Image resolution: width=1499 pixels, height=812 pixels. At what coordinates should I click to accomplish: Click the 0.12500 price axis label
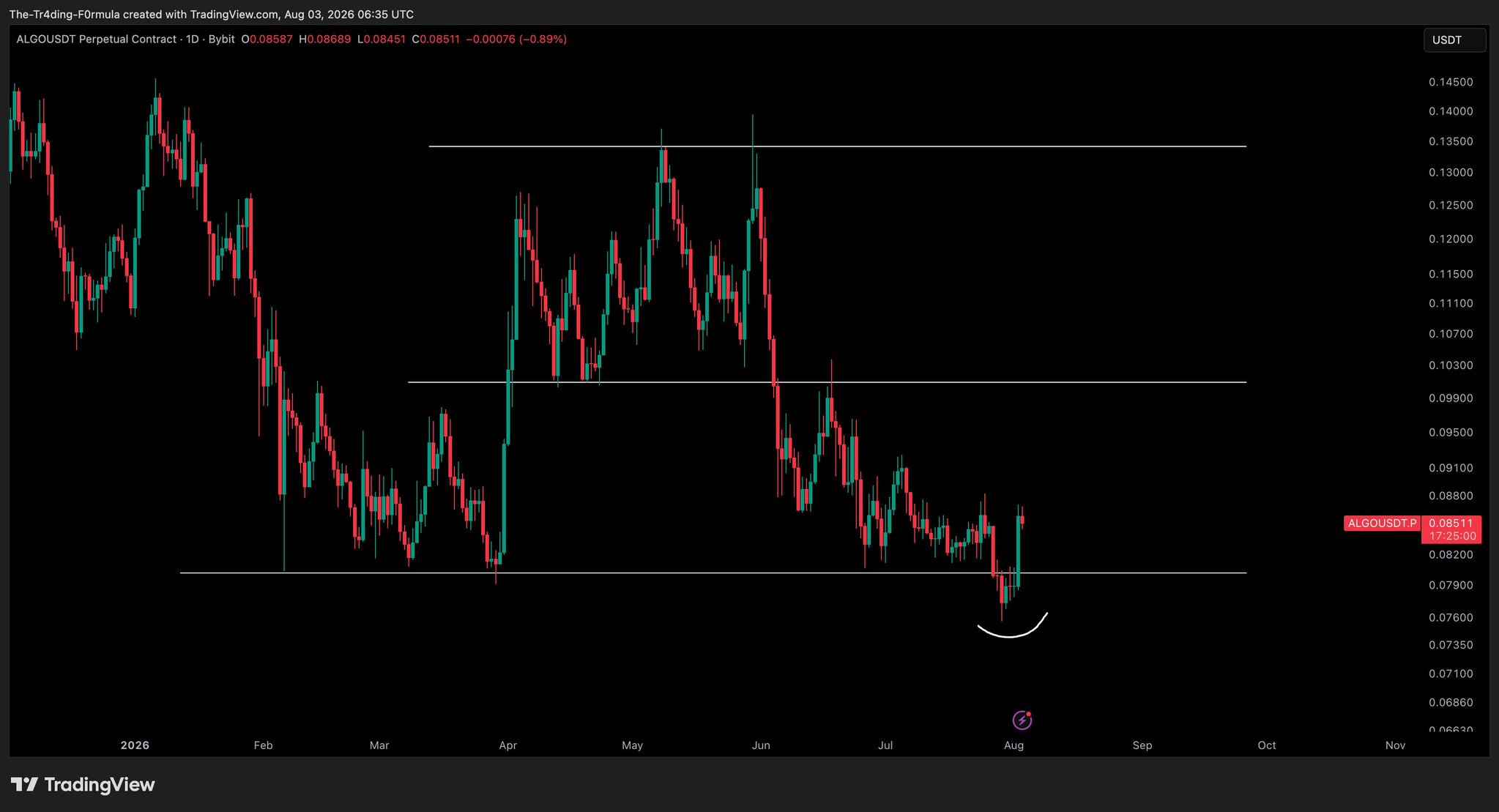tap(1451, 205)
